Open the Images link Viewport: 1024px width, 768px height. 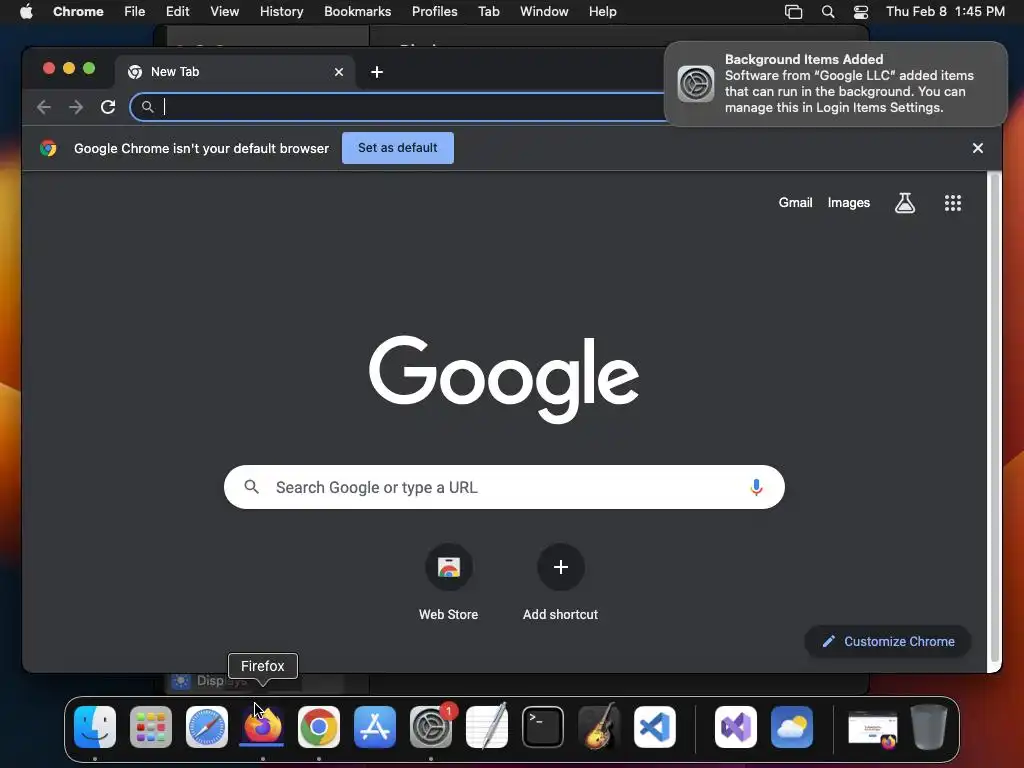point(848,203)
